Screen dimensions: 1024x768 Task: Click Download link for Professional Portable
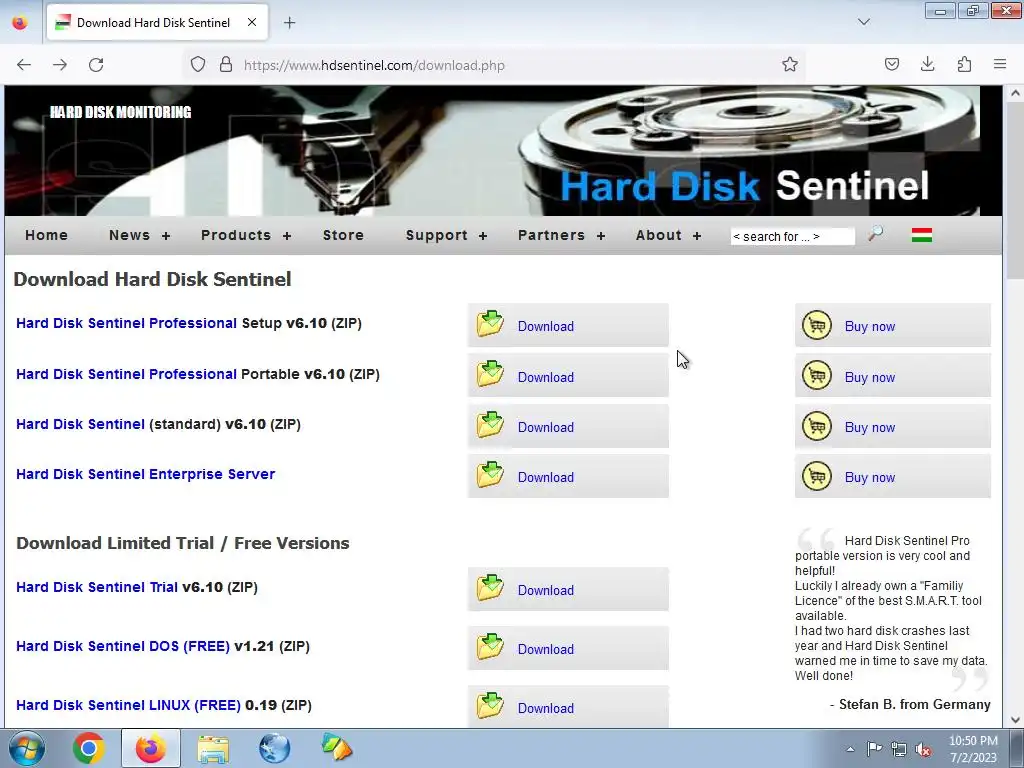(x=545, y=377)
